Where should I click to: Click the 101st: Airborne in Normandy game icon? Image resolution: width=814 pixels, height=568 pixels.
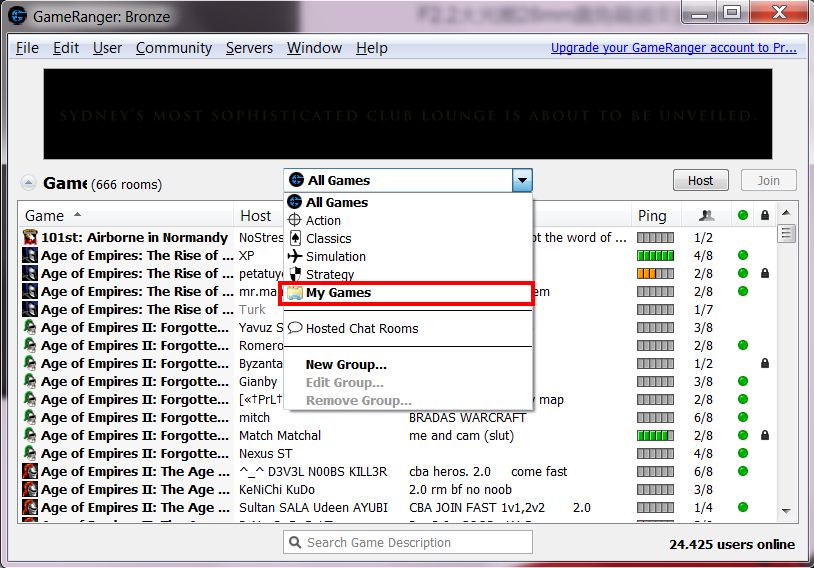(30, 237)
